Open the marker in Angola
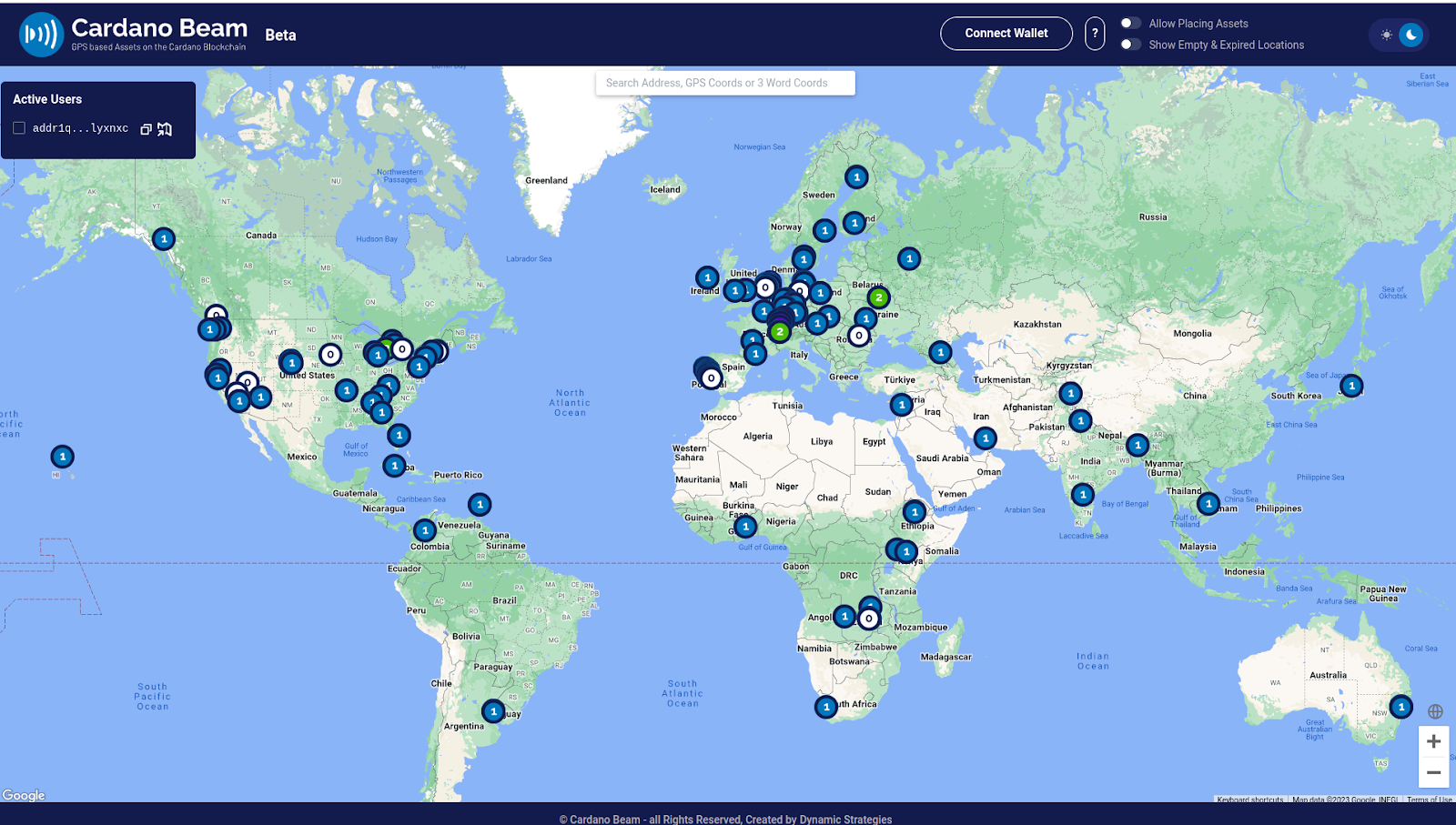Screen dimensions: 1456x825 pyautogui.click(x=844, y=617)
